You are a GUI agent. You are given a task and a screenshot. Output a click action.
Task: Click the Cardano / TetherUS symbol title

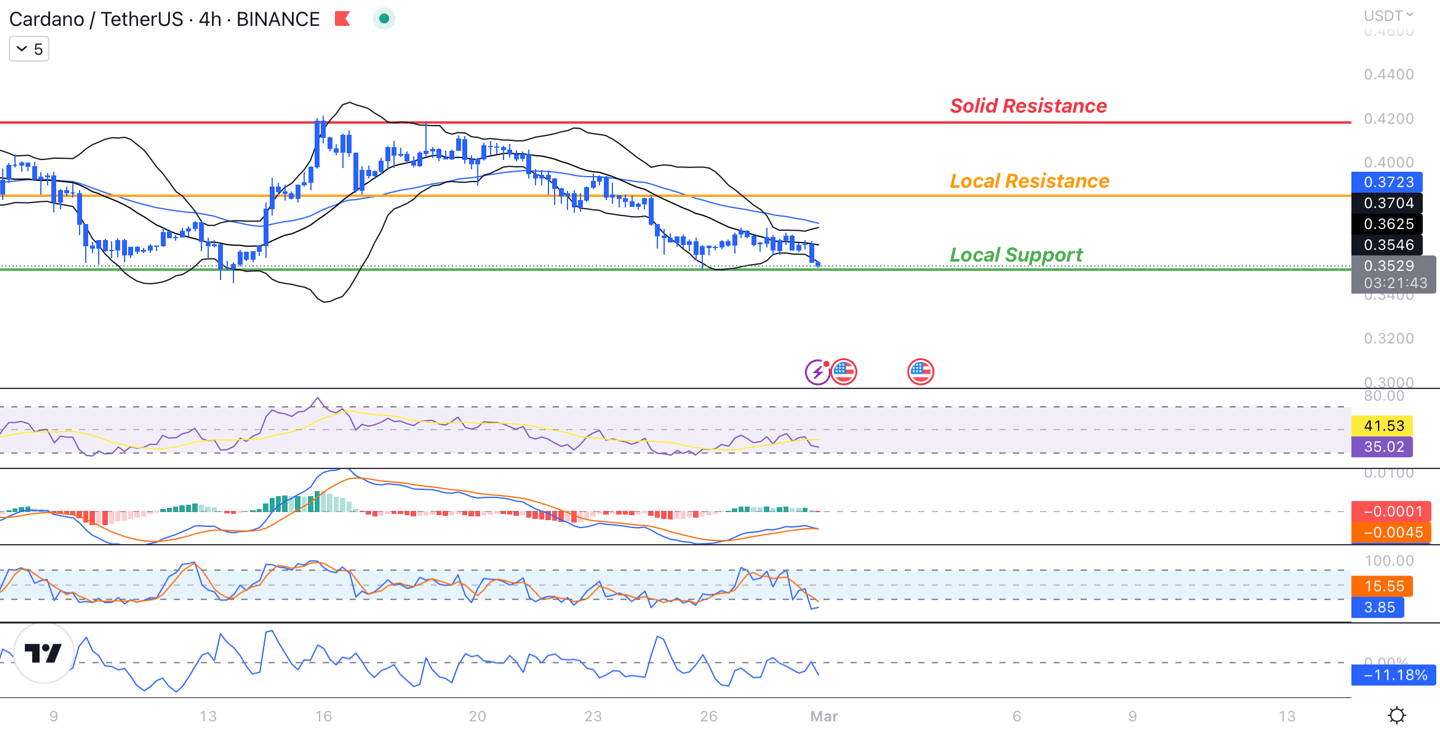point(95,18)
